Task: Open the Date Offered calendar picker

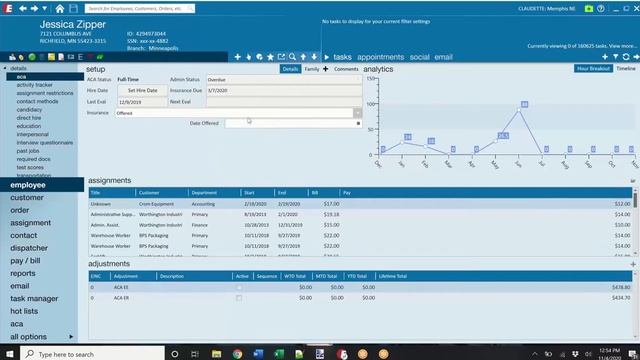Action: 358,123
